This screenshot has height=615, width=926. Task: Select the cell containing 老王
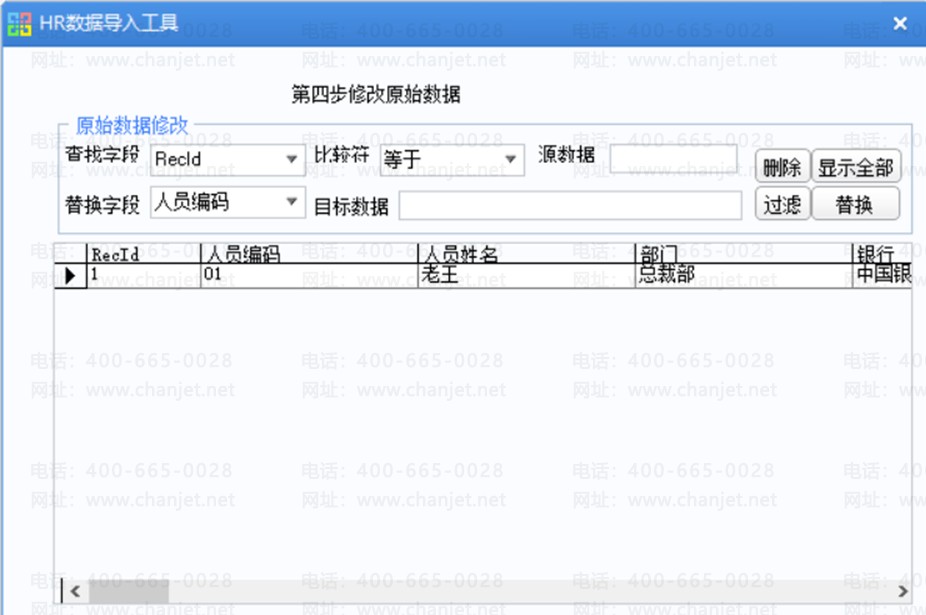click(525, 275)
